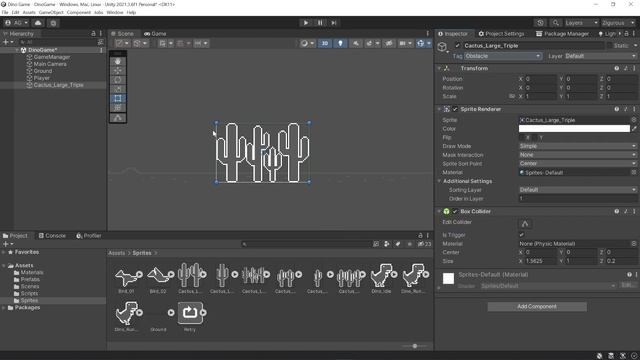Click the Edit Collider button
The width and height of the screenshot is (640, 360).
525,223
